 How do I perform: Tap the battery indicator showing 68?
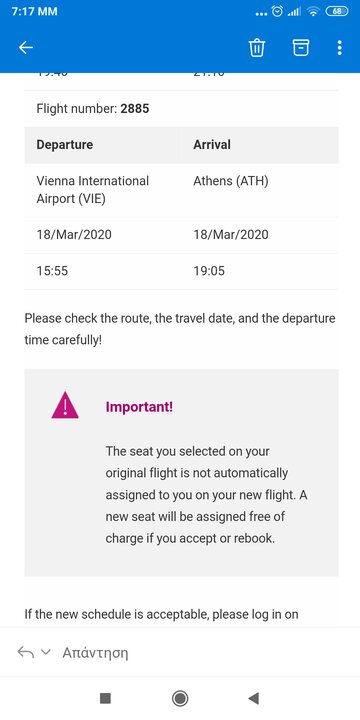pos(337,11)
